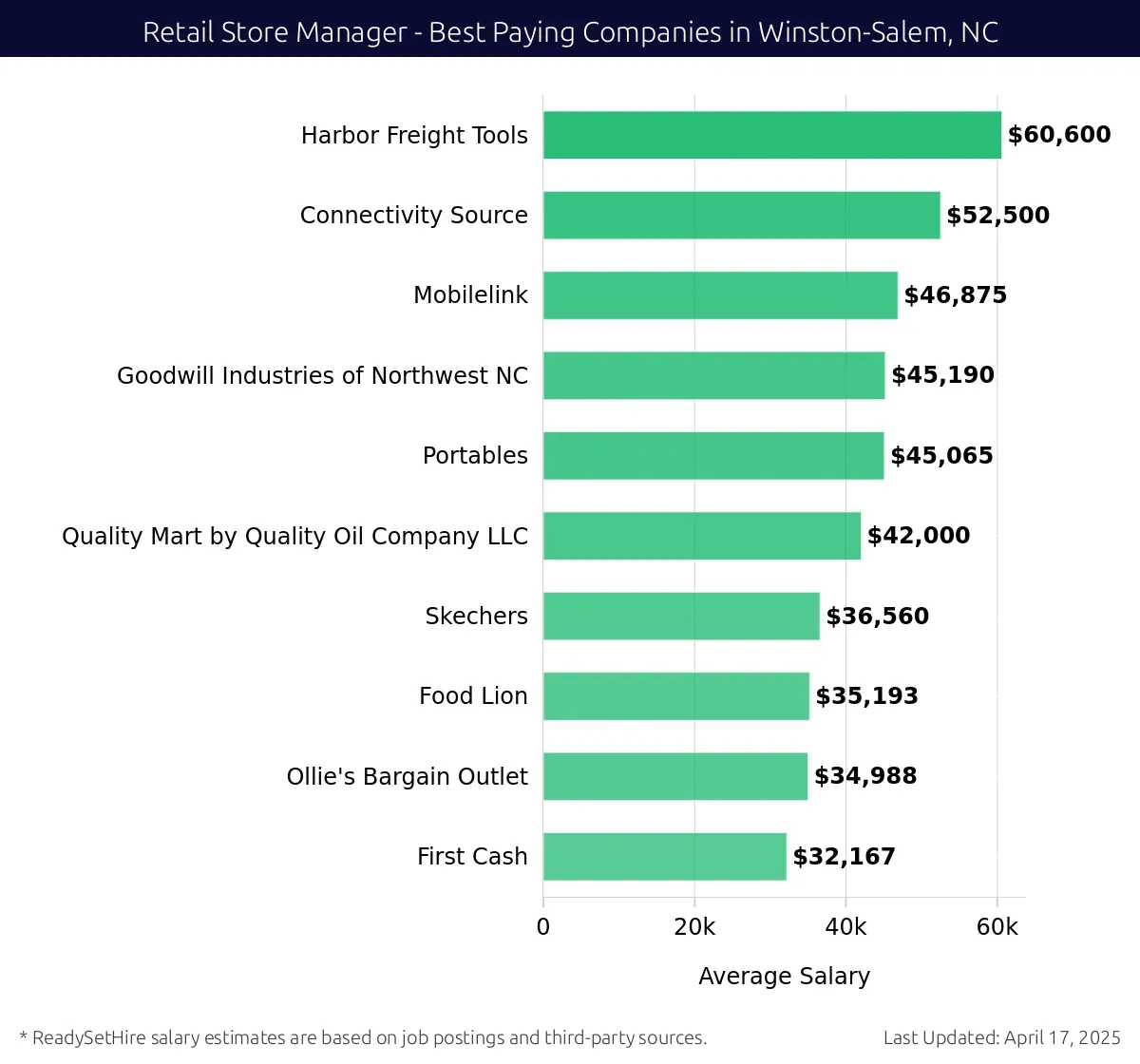Click the Last Updated April 17, 2025 text
Image resolution: width=1140 pixels, height=1064 pixels.
pos(1002,1038)
